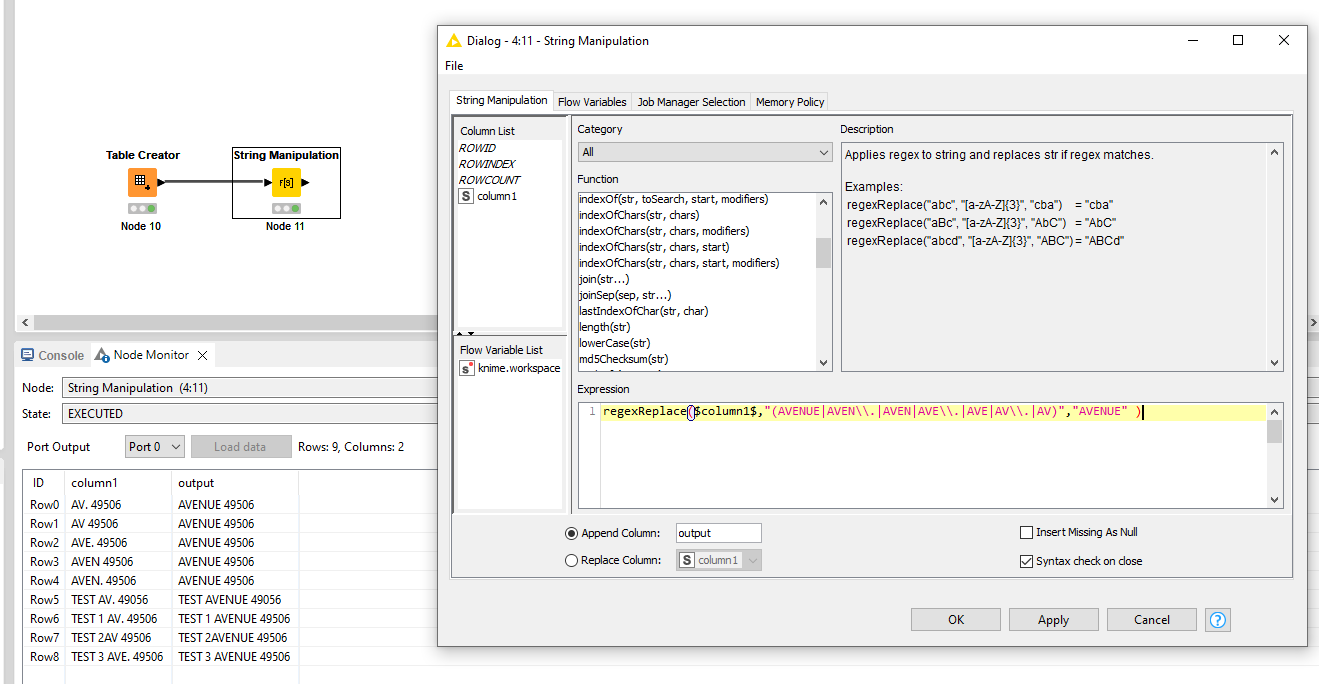Switch to the Flow Variables tab

(592, 102)
